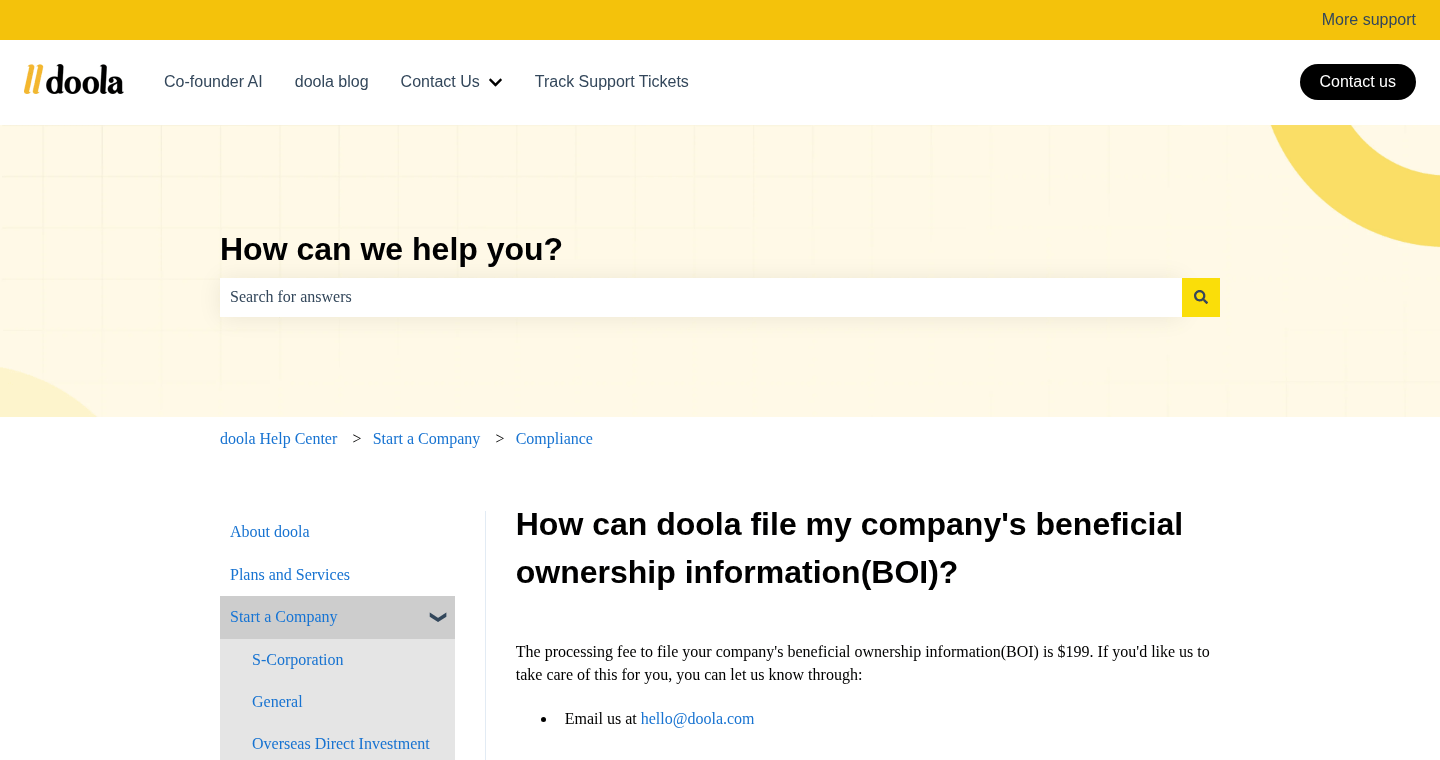Open Contact Us menu item

point(440,82)
